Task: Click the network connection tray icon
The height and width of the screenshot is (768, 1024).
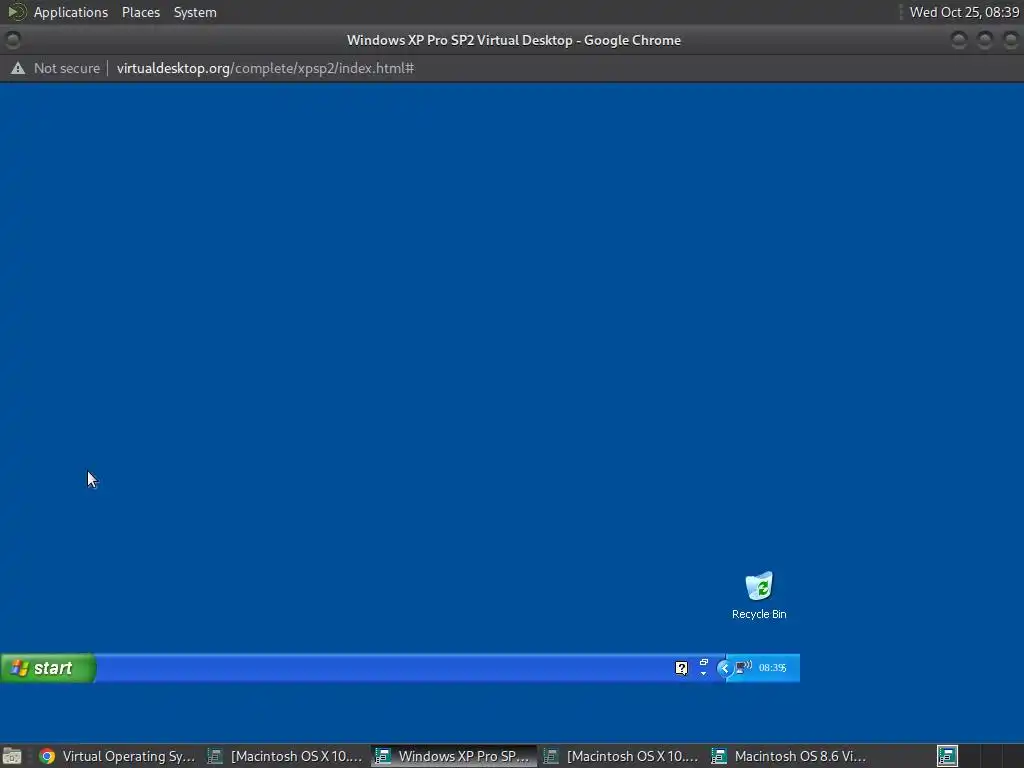Action: (743, 667)
